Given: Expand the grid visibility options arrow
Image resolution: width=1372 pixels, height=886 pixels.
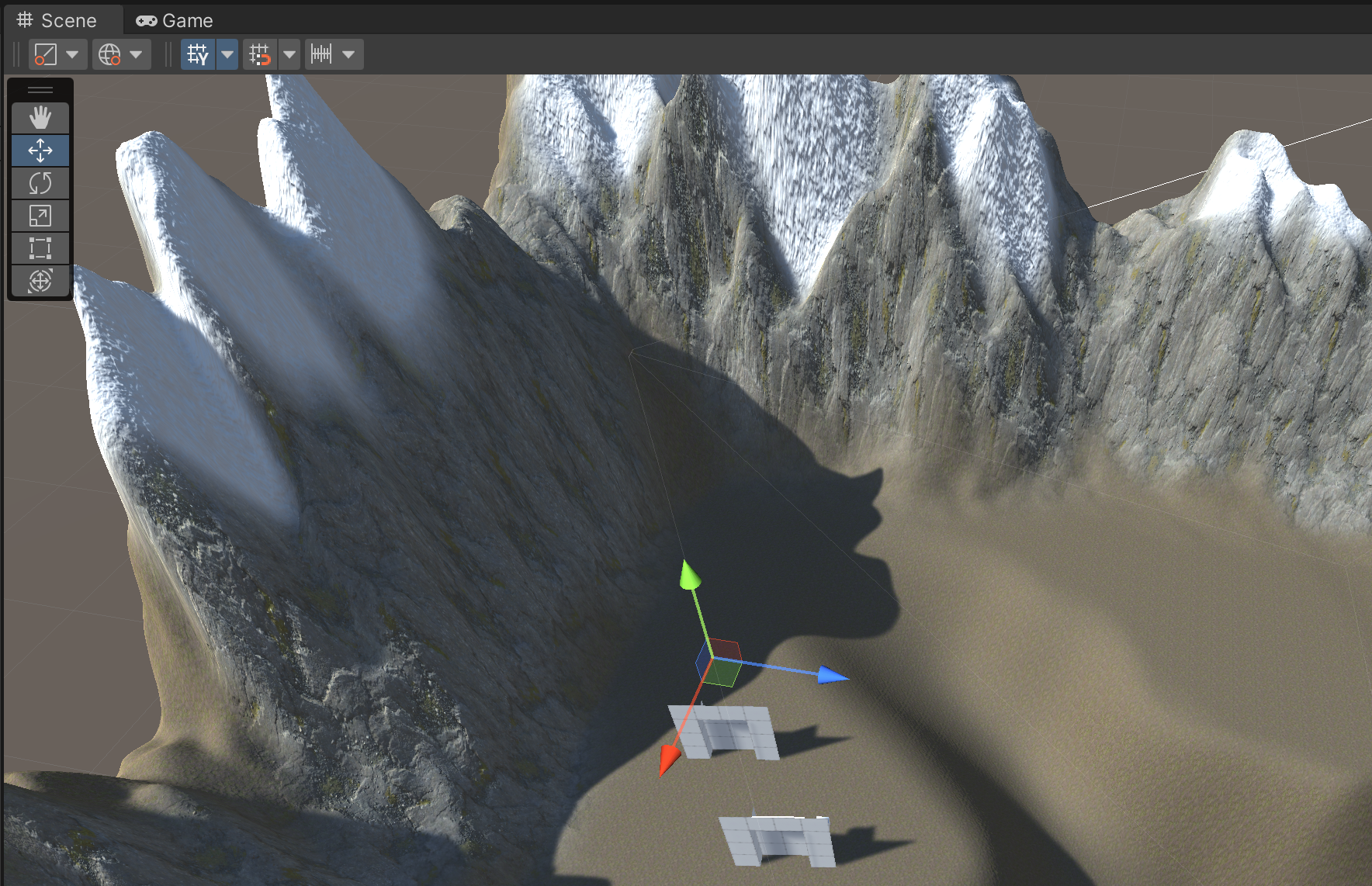Looking at the screenshot, I should (227, 54).
